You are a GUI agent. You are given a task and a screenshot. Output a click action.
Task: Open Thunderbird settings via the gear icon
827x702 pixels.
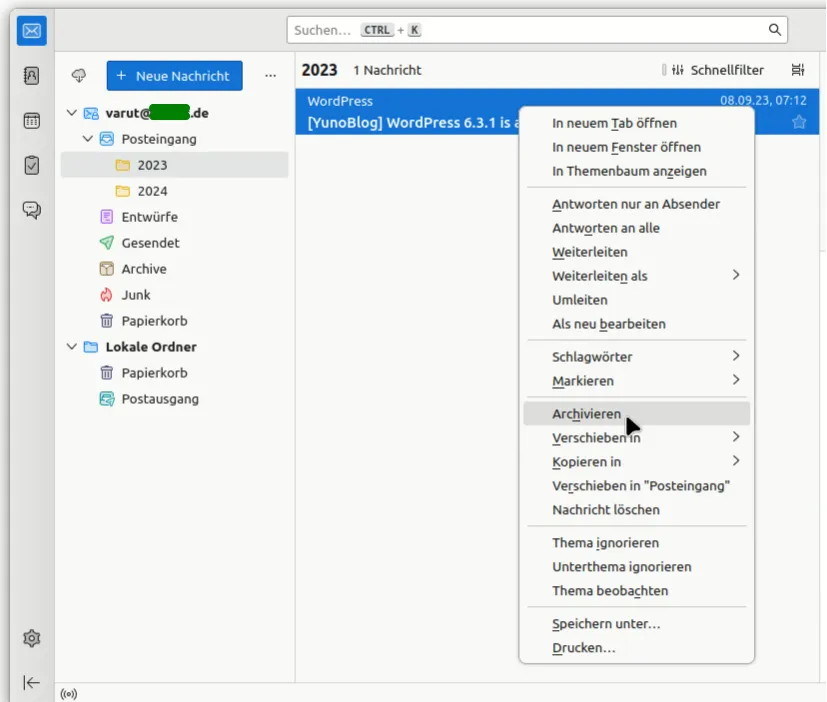31,638
